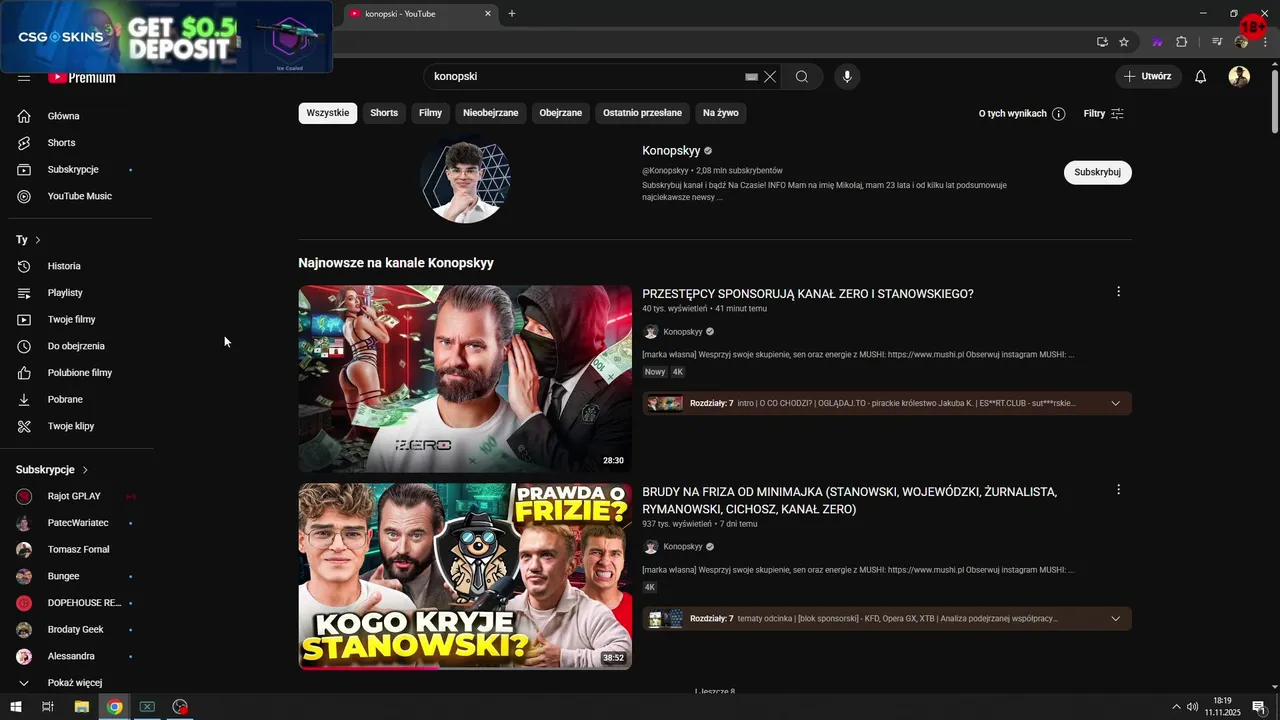Open File Explorer from taskbar
This screenshot has height=720, width=1280.
coord(82,707)
